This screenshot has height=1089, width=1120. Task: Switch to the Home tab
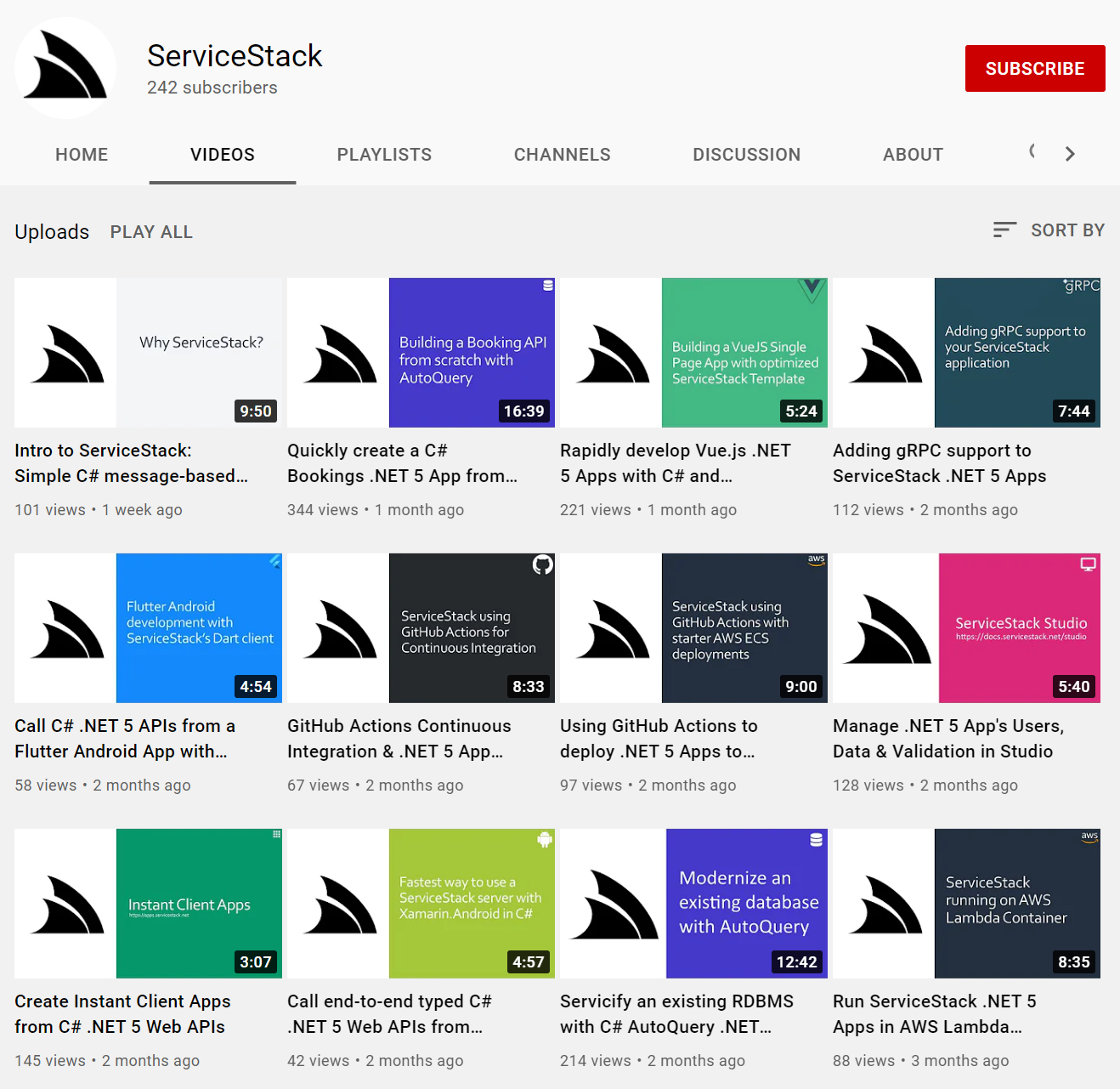tap(82, 155)
